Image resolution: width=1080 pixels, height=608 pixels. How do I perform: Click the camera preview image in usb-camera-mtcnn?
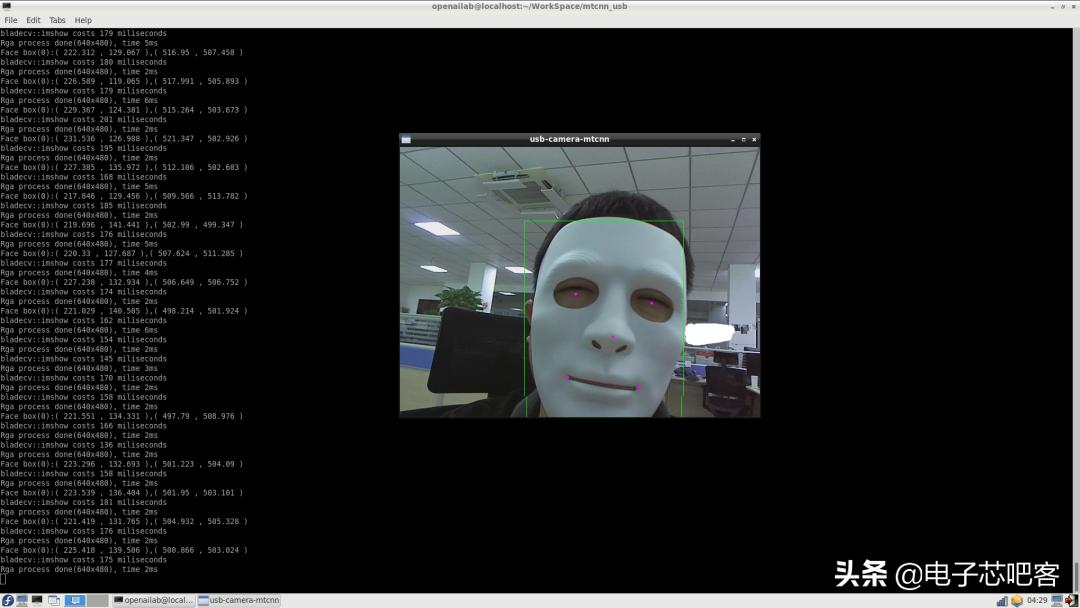tap(580, 282)
